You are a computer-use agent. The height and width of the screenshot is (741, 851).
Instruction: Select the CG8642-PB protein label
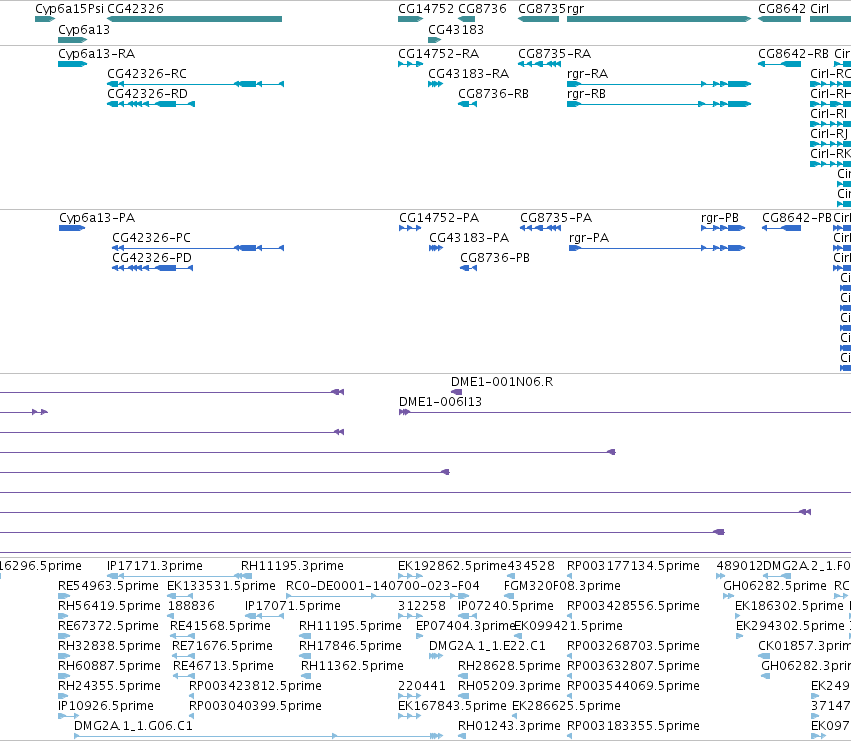[797, 218]
